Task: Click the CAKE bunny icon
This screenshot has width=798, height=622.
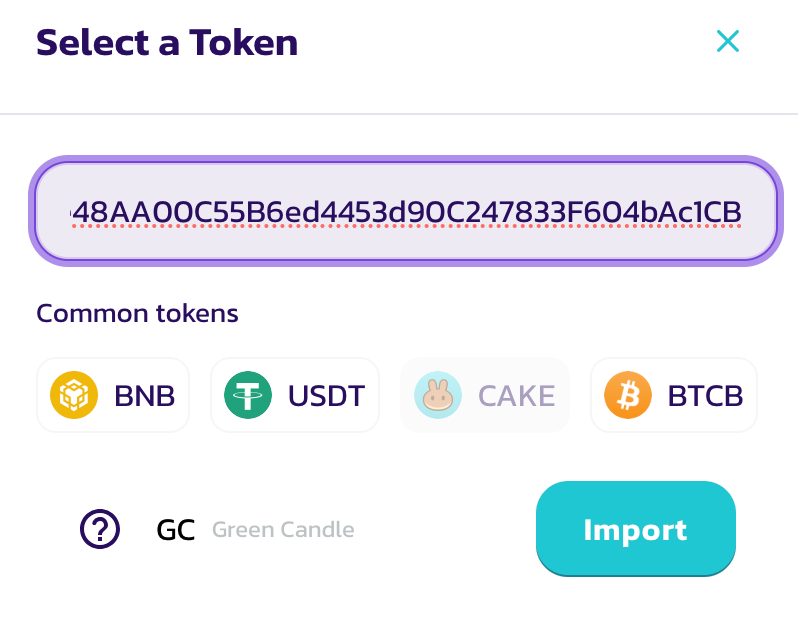Action: coord(438,396)
